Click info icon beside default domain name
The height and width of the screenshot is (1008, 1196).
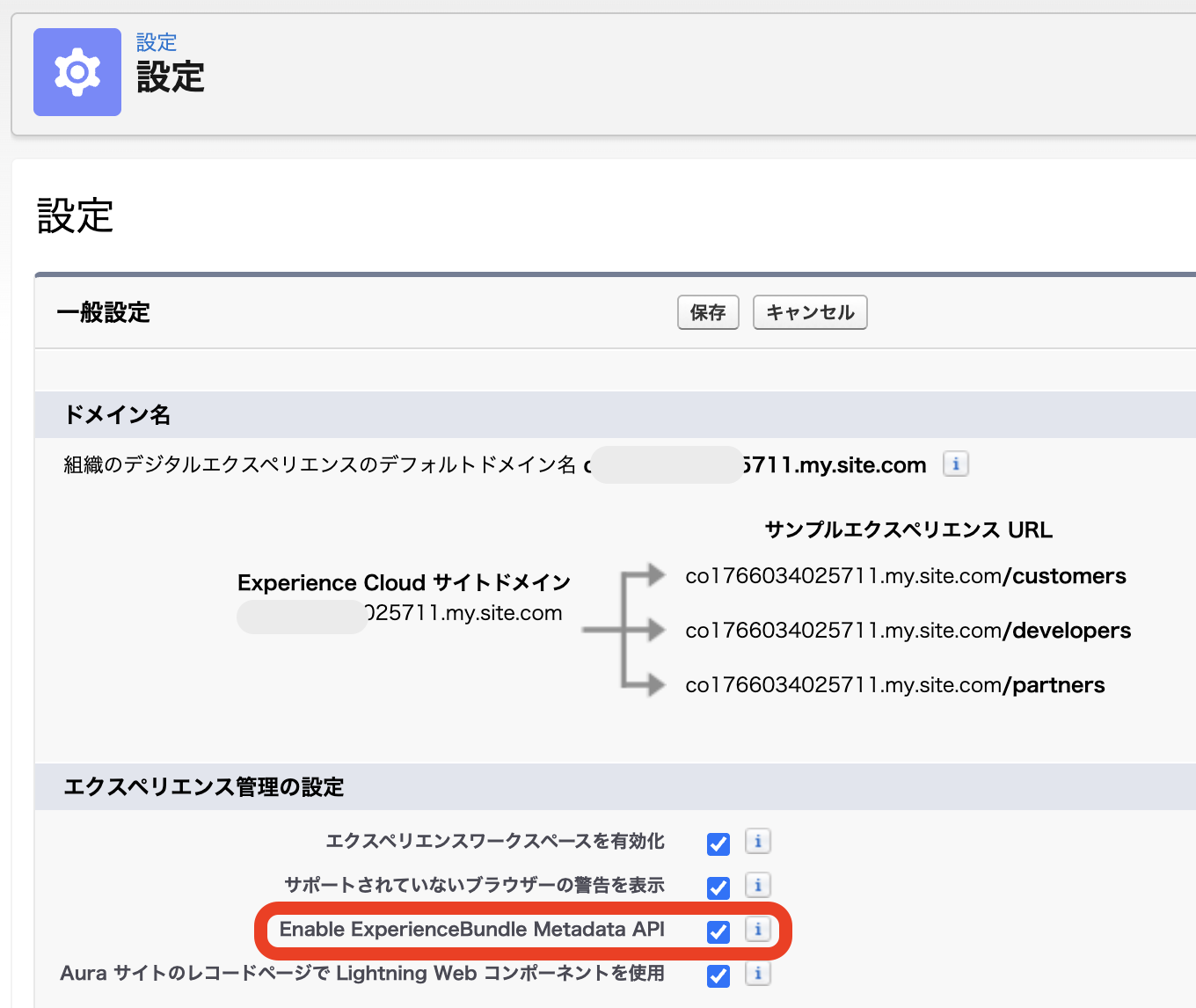pyautogui.click(x=956, y=464)
